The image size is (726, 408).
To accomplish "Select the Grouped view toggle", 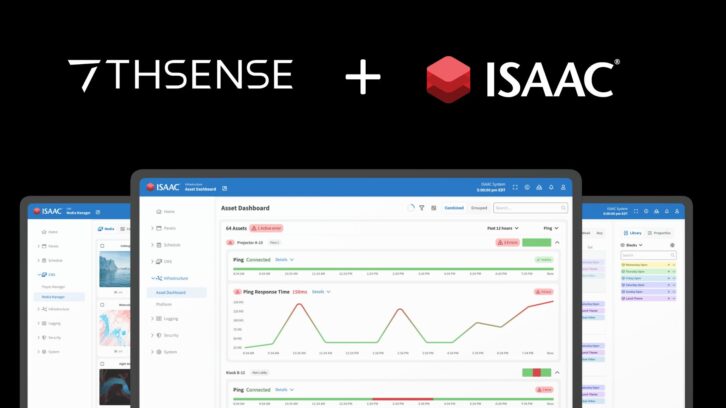I will pos(479,208).
